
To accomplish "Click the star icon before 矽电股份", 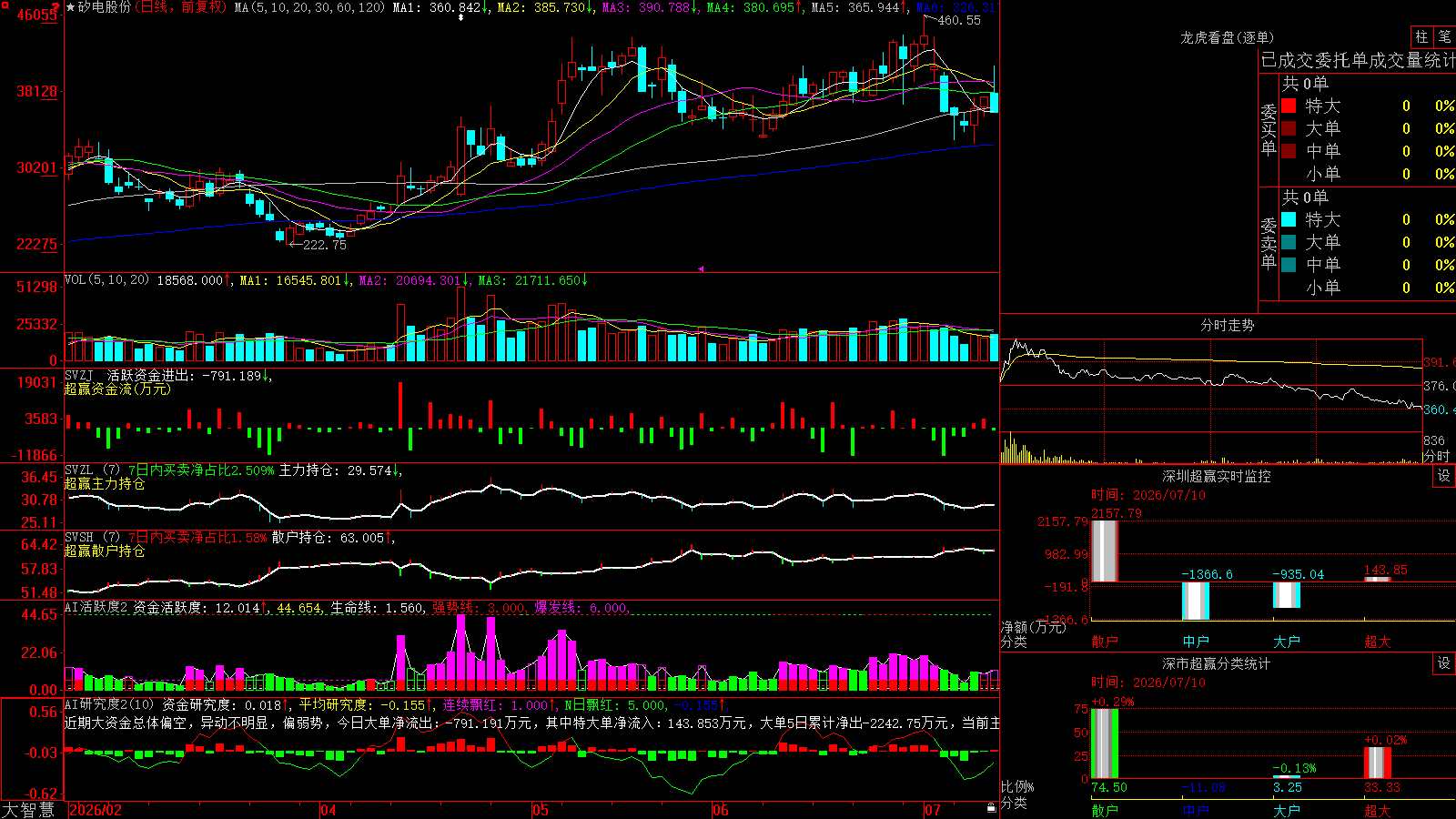I will (70, 7).
